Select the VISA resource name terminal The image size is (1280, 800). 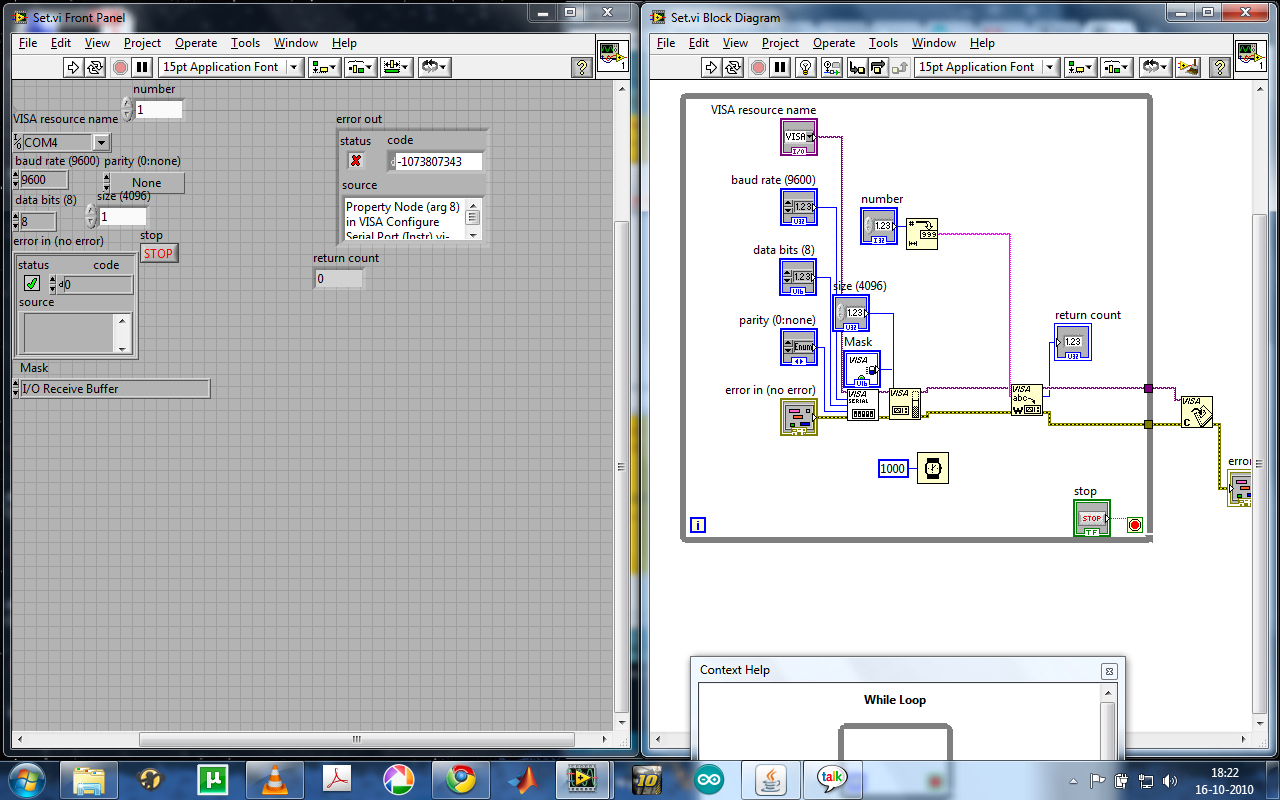pos(799,137)
